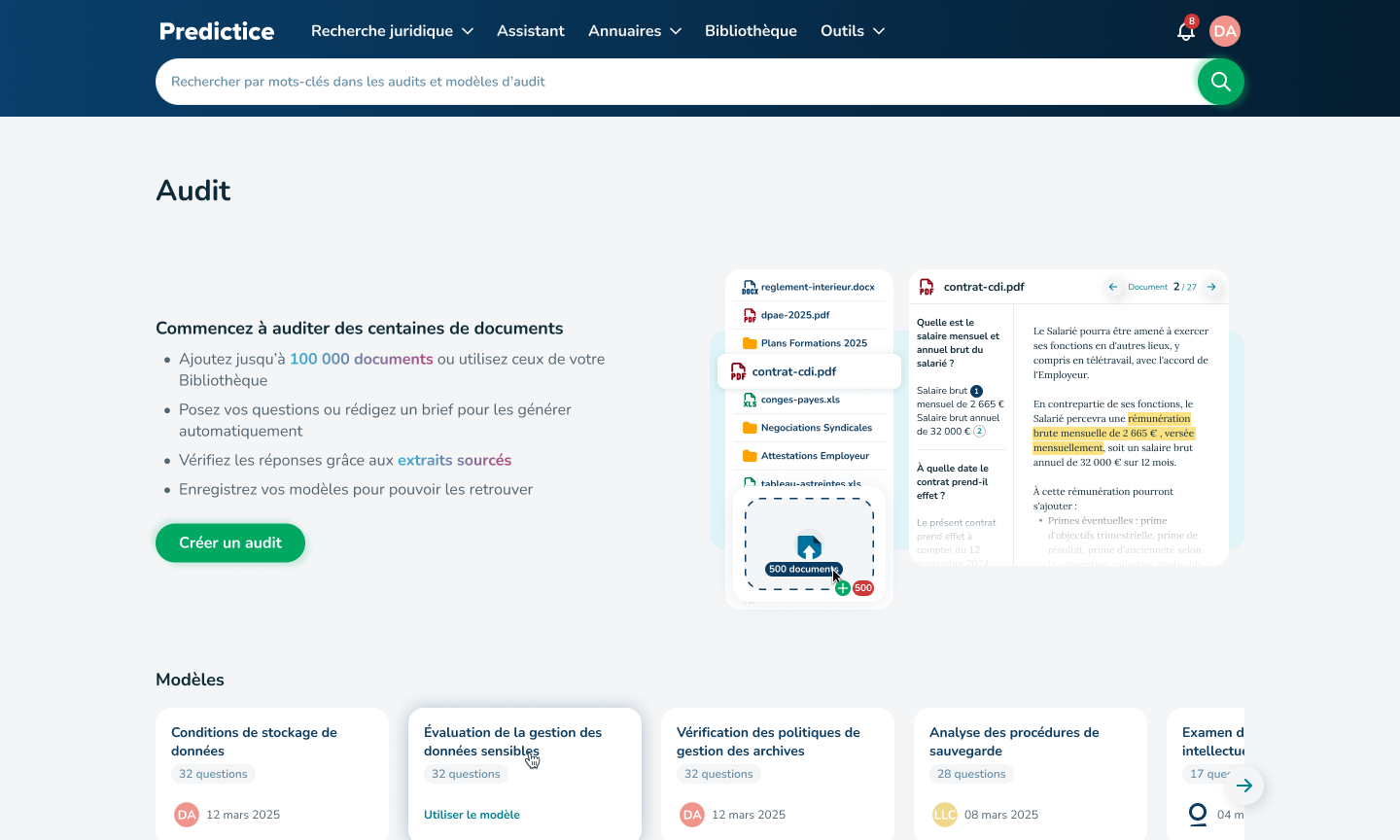The image size is (1400, 840).
Task: Click the dpae-2025.pdf file icon
Action: (x=750, y=315)
